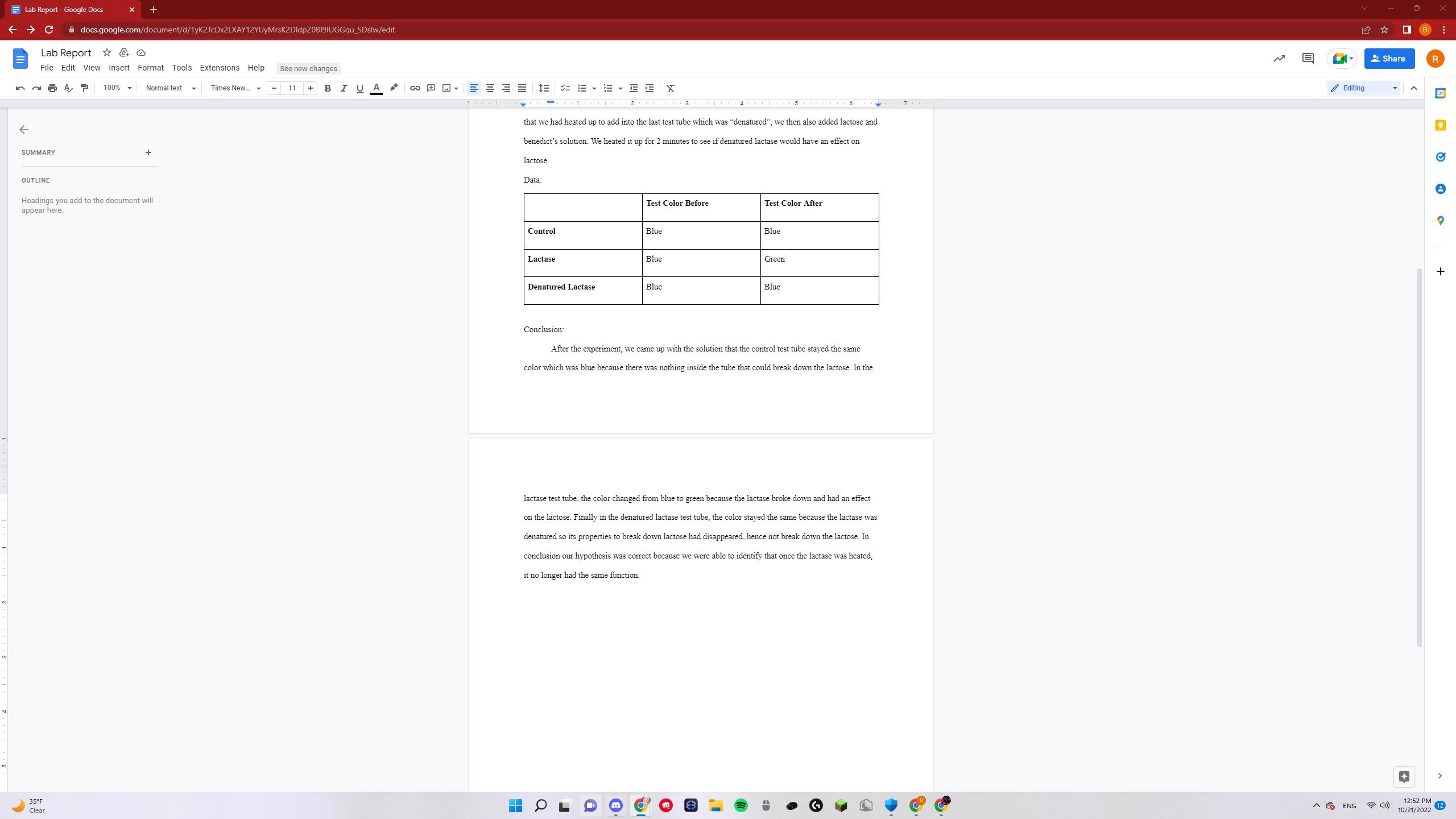This screenshot has height=819, width=1456.
Task: Open the Format menu
Action: 150,68
